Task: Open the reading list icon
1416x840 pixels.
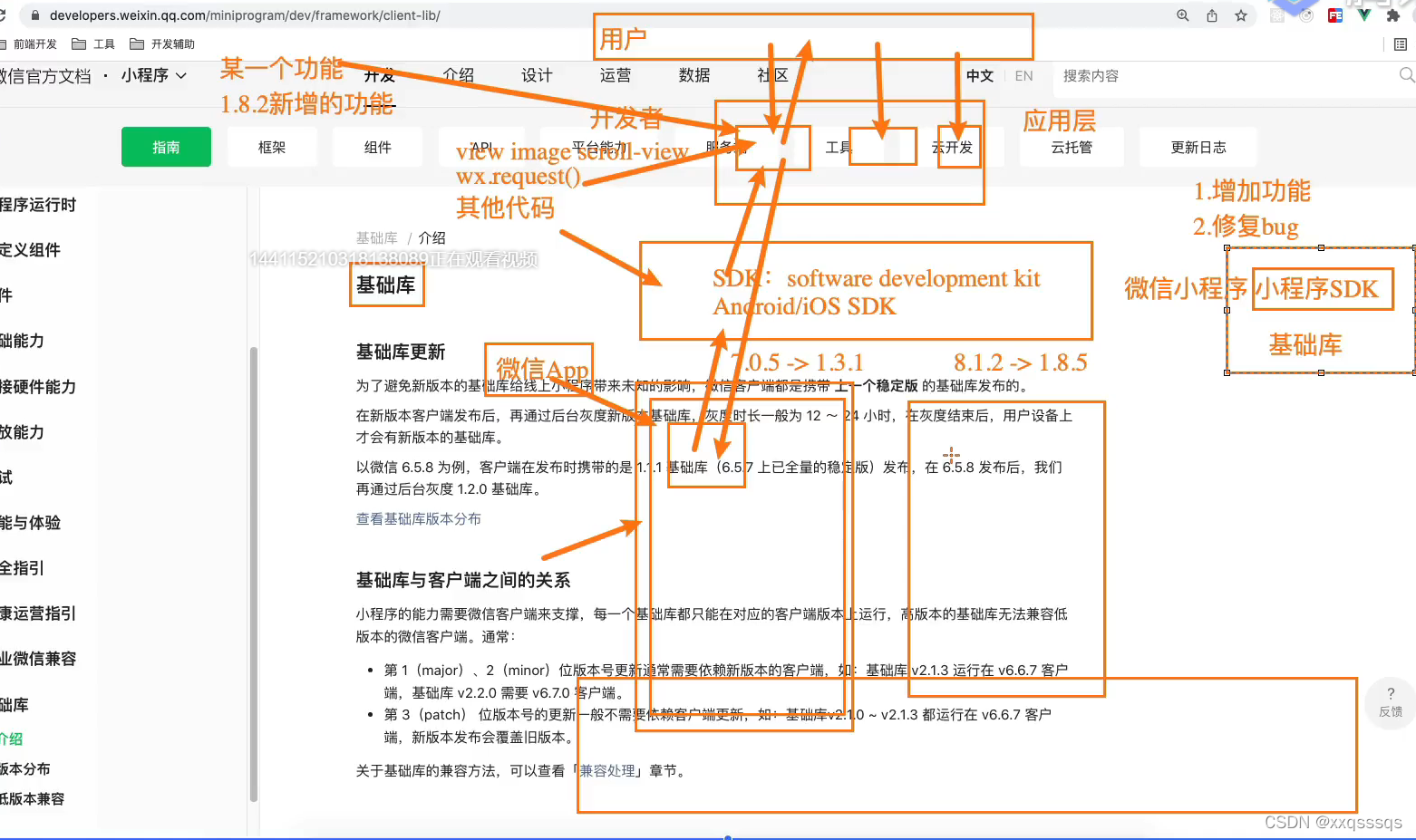Action: coord(1401,44)
